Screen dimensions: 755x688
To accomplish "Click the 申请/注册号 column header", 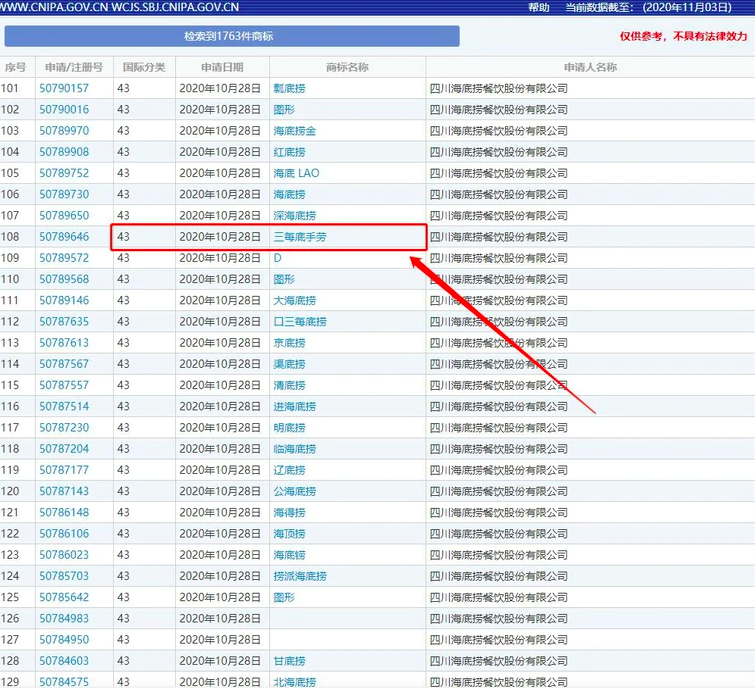I will pos(74,68).
